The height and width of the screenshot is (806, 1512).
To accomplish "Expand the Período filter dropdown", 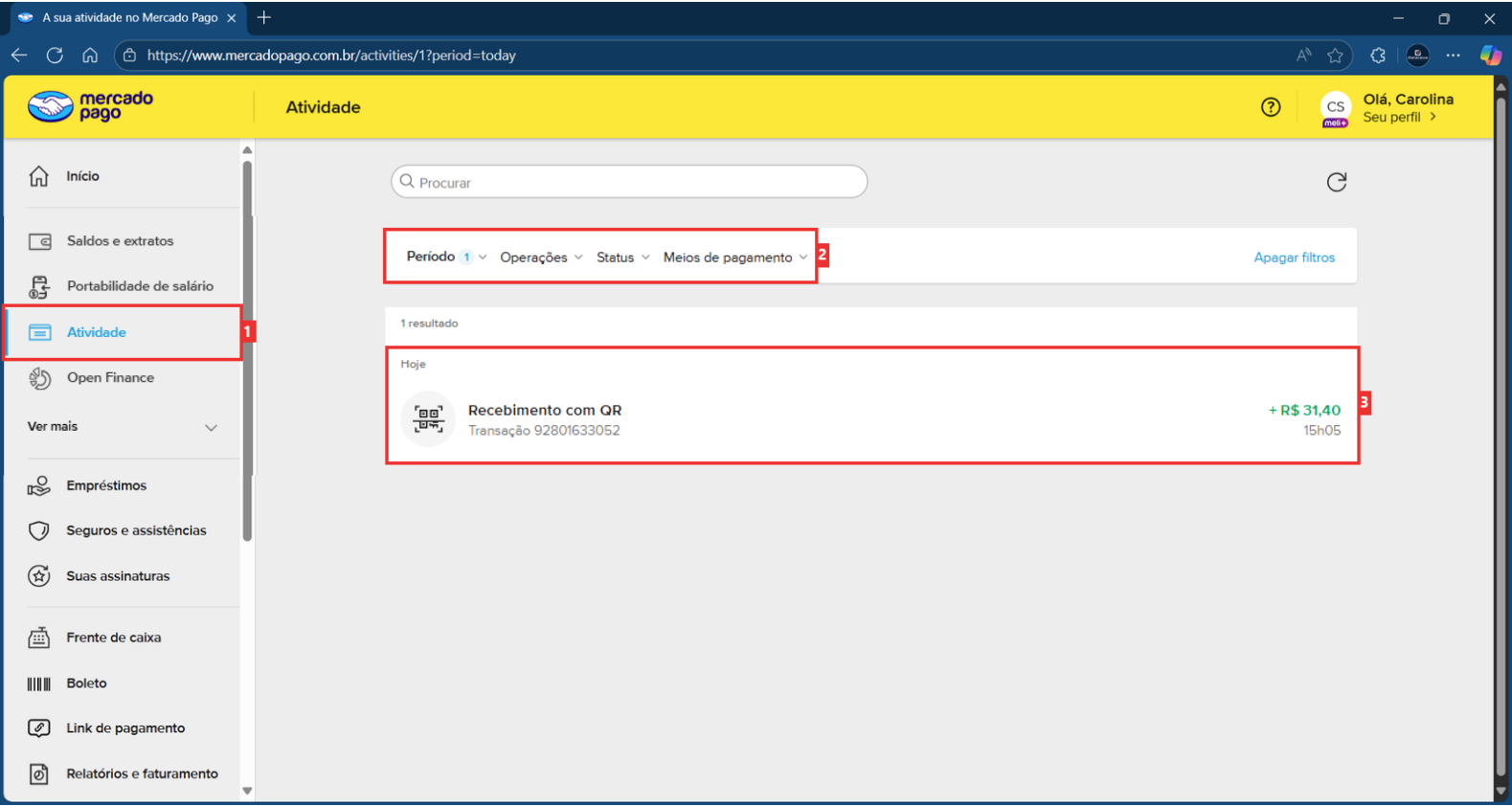I will click(446, 257).
